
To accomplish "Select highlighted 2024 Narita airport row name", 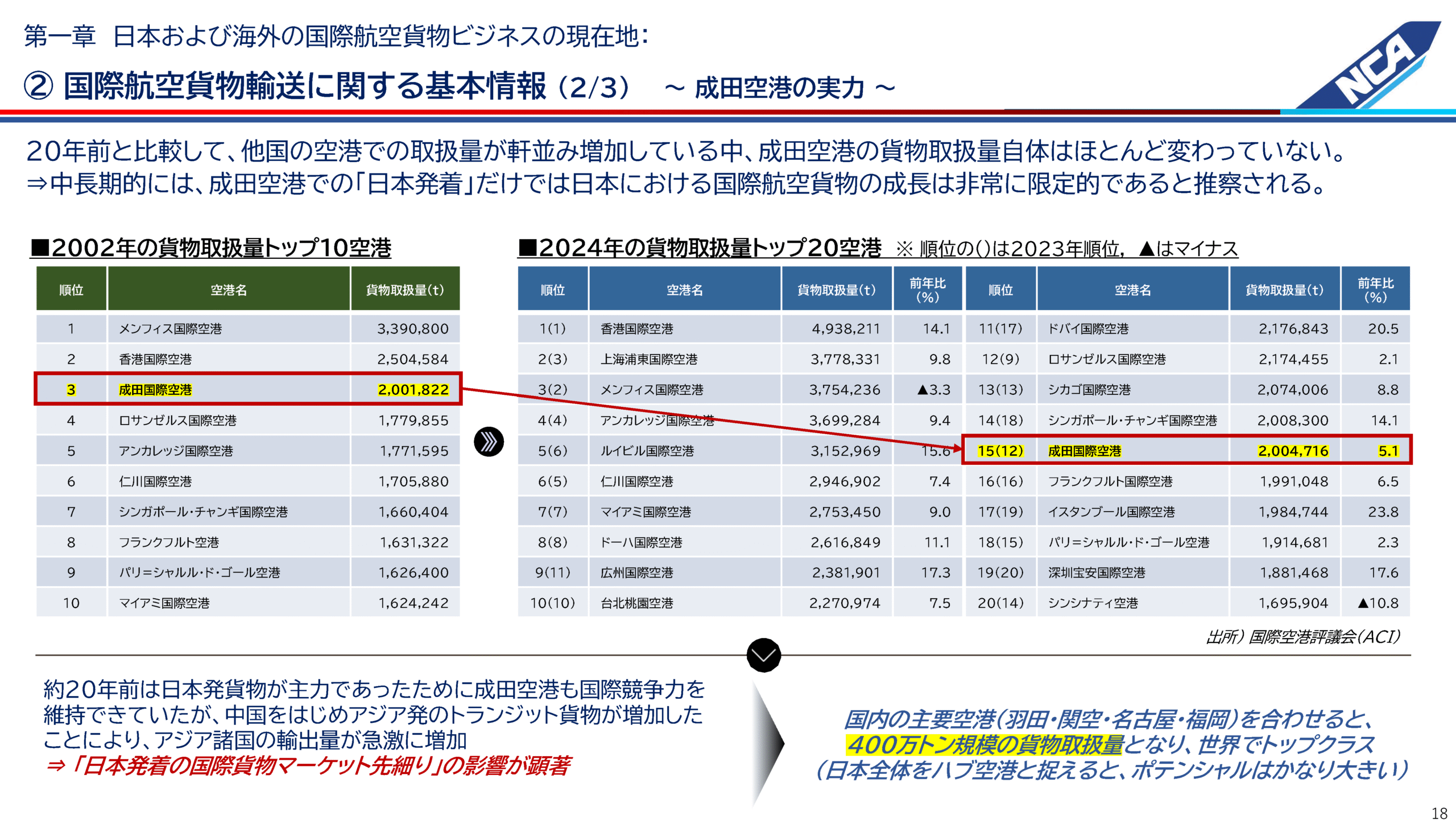I will [1084, 451].
